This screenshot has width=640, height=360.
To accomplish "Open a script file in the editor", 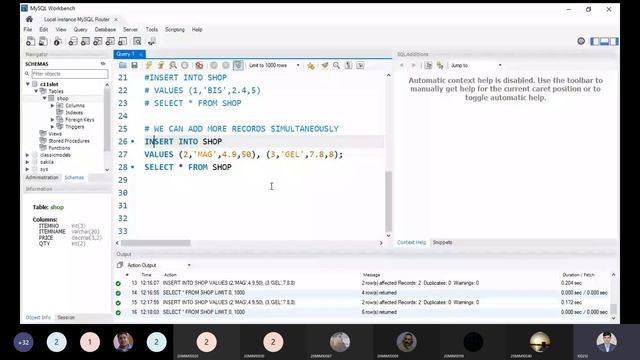I will pos(122,65).
